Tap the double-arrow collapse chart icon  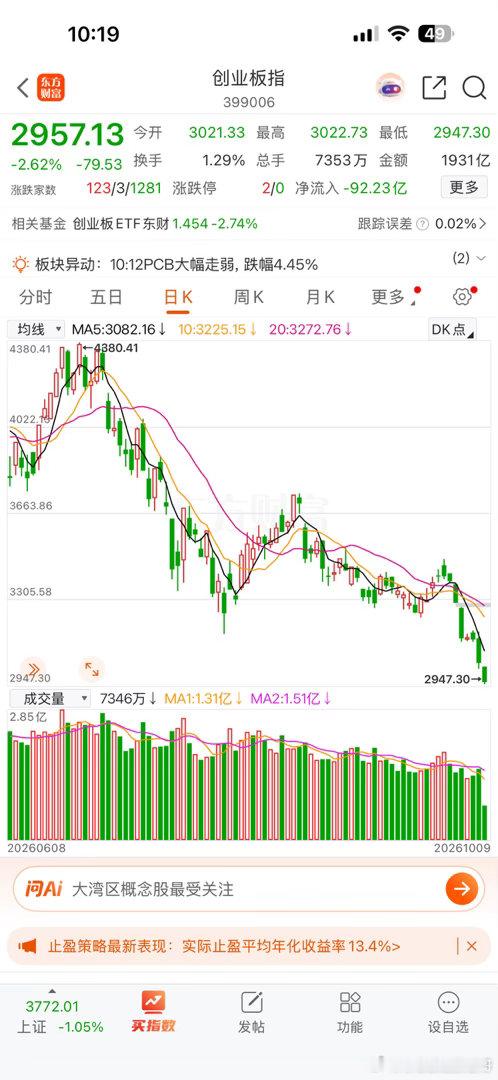pos(32,668)
